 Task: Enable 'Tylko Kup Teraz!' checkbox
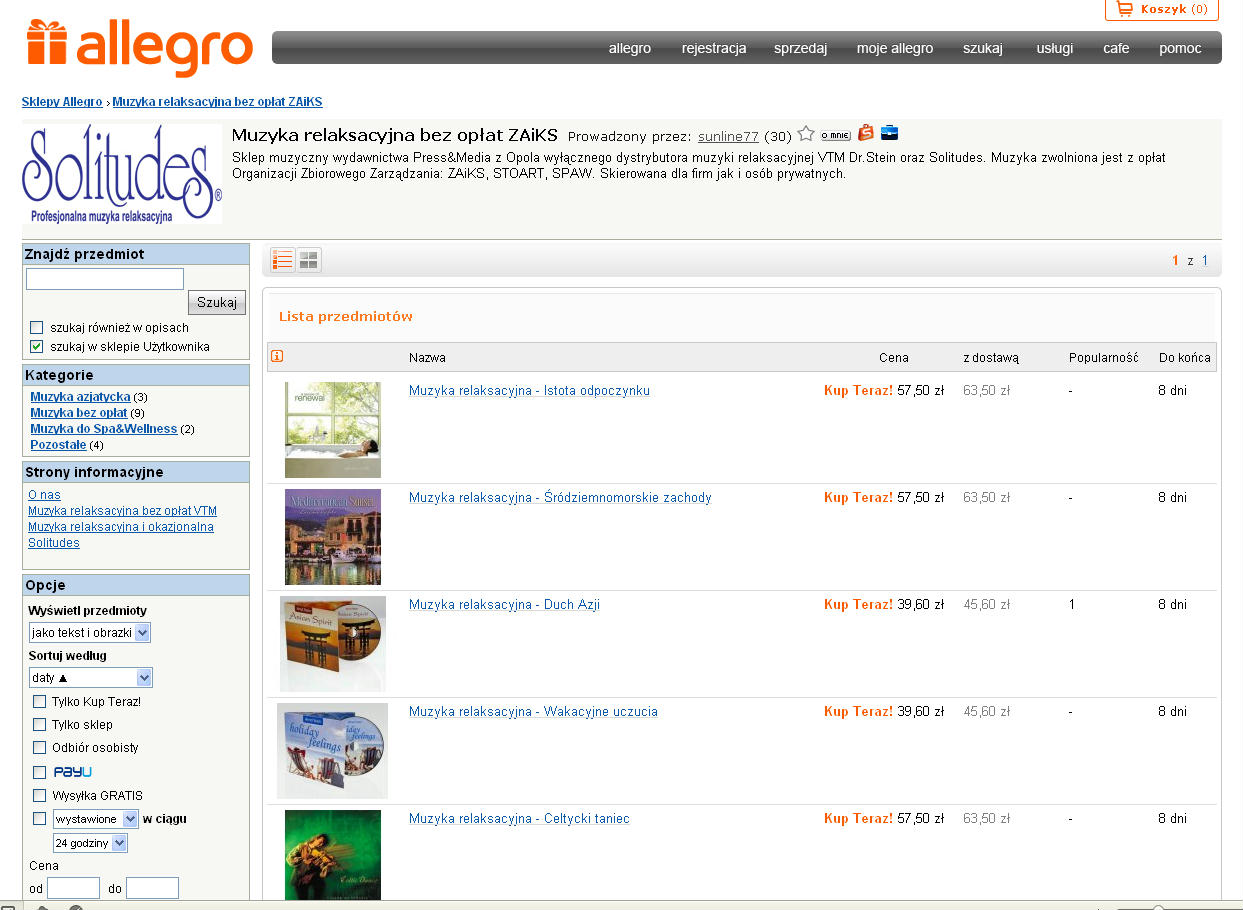[40, 701]
